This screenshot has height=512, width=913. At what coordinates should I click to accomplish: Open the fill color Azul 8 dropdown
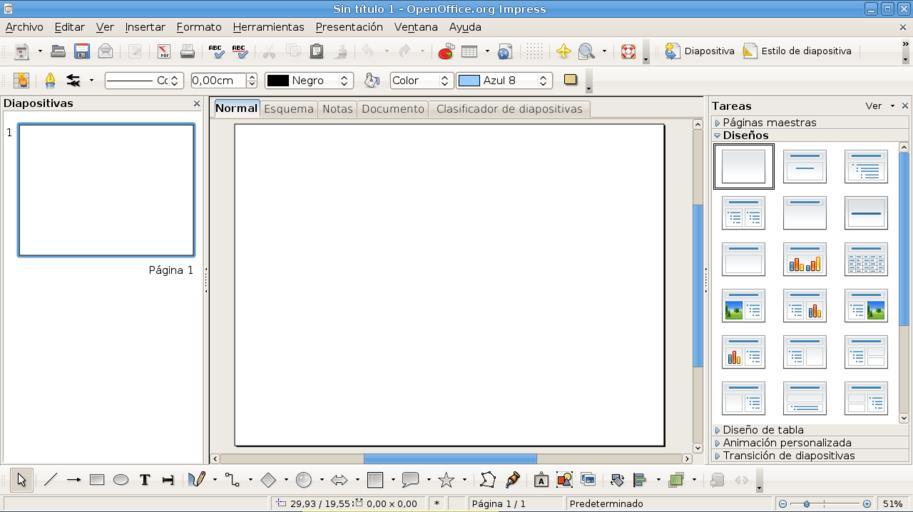point(504,80)
